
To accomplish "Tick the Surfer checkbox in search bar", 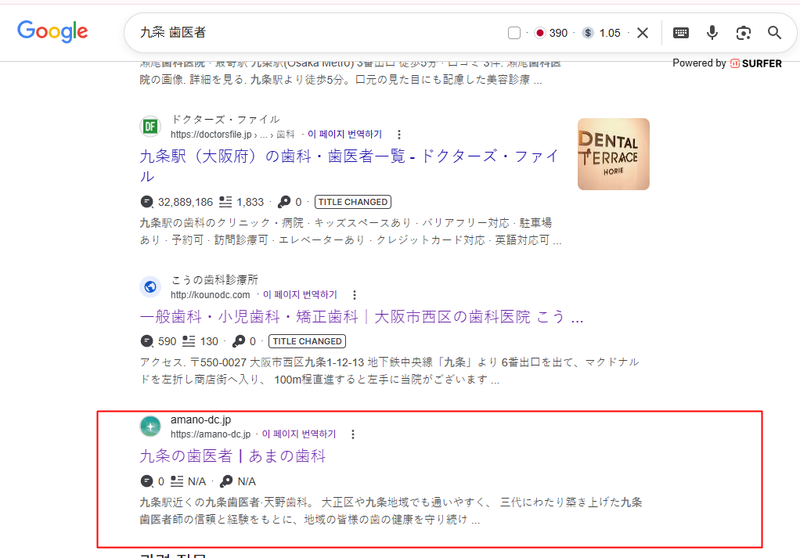I will tap(514, 33).
